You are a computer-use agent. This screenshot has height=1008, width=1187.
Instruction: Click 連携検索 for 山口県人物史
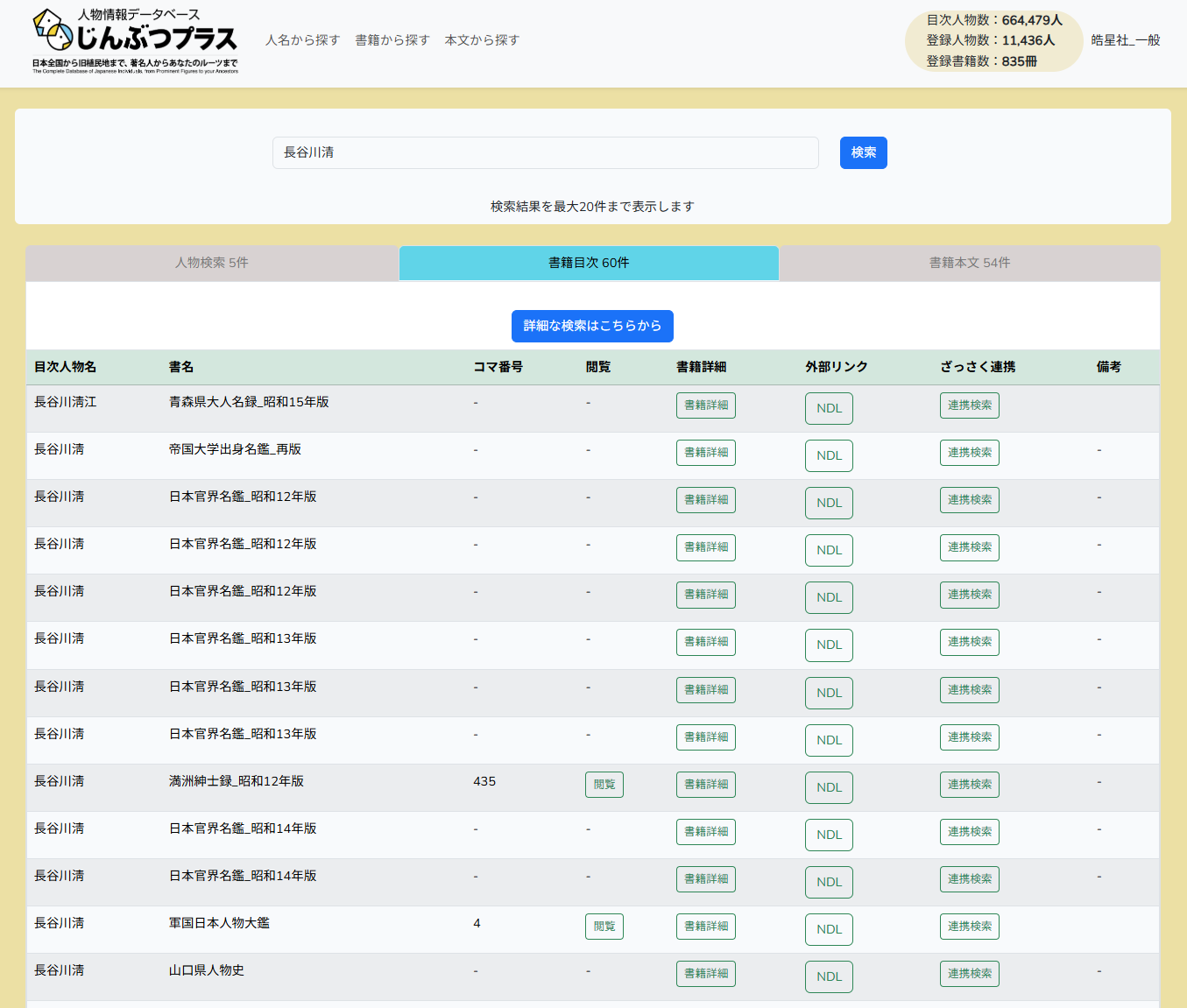tap(969, 974)
